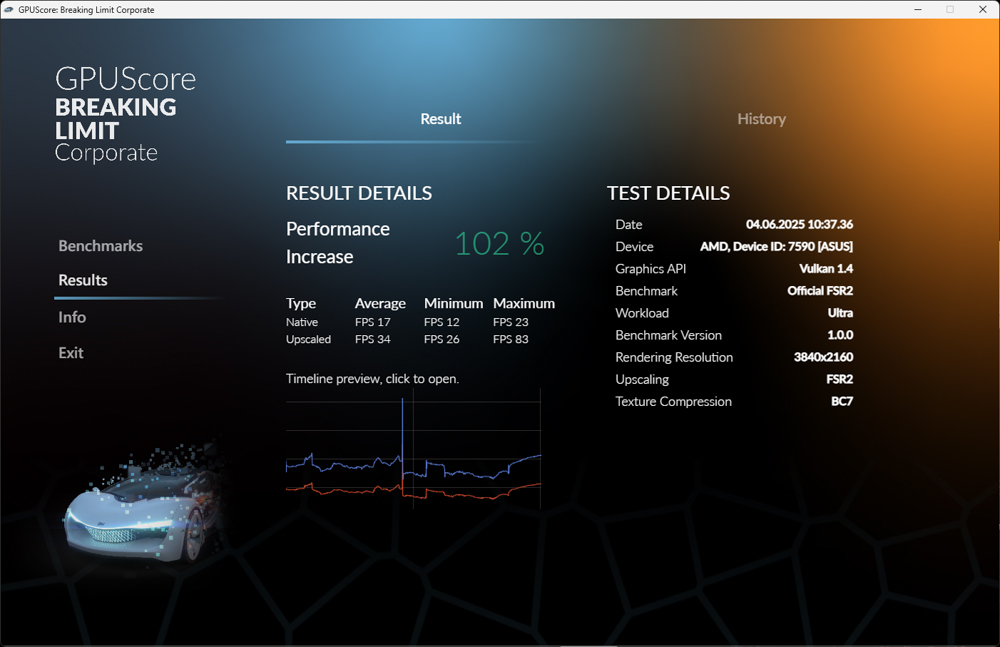Click Native minimum FPS 12
The width and height of the screenshot is (1000, 647).
click(x=441, y=322)
